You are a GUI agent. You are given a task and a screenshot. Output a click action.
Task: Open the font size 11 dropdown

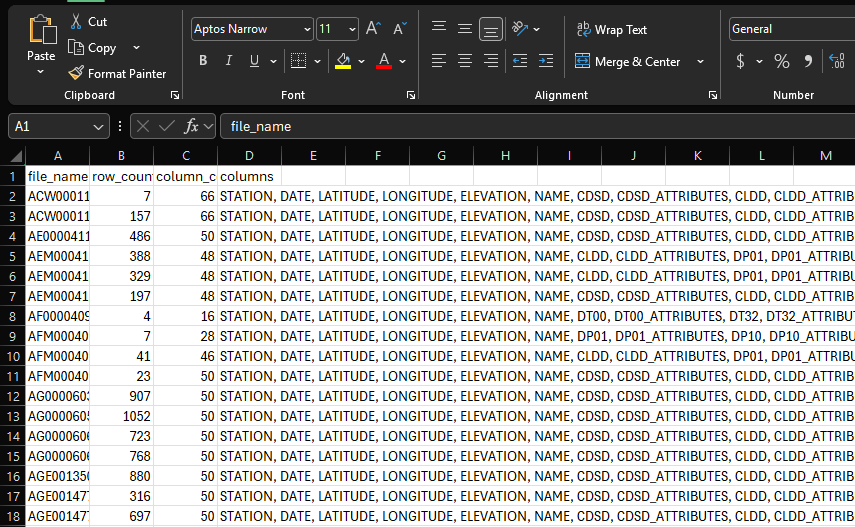pyautogui.click(x=352, y=29)
